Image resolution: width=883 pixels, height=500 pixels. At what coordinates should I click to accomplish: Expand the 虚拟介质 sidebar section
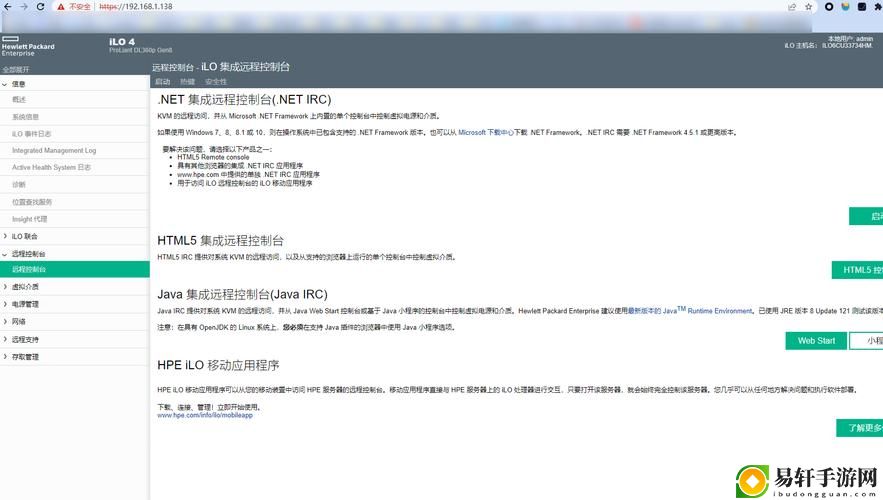click(5, 287)
